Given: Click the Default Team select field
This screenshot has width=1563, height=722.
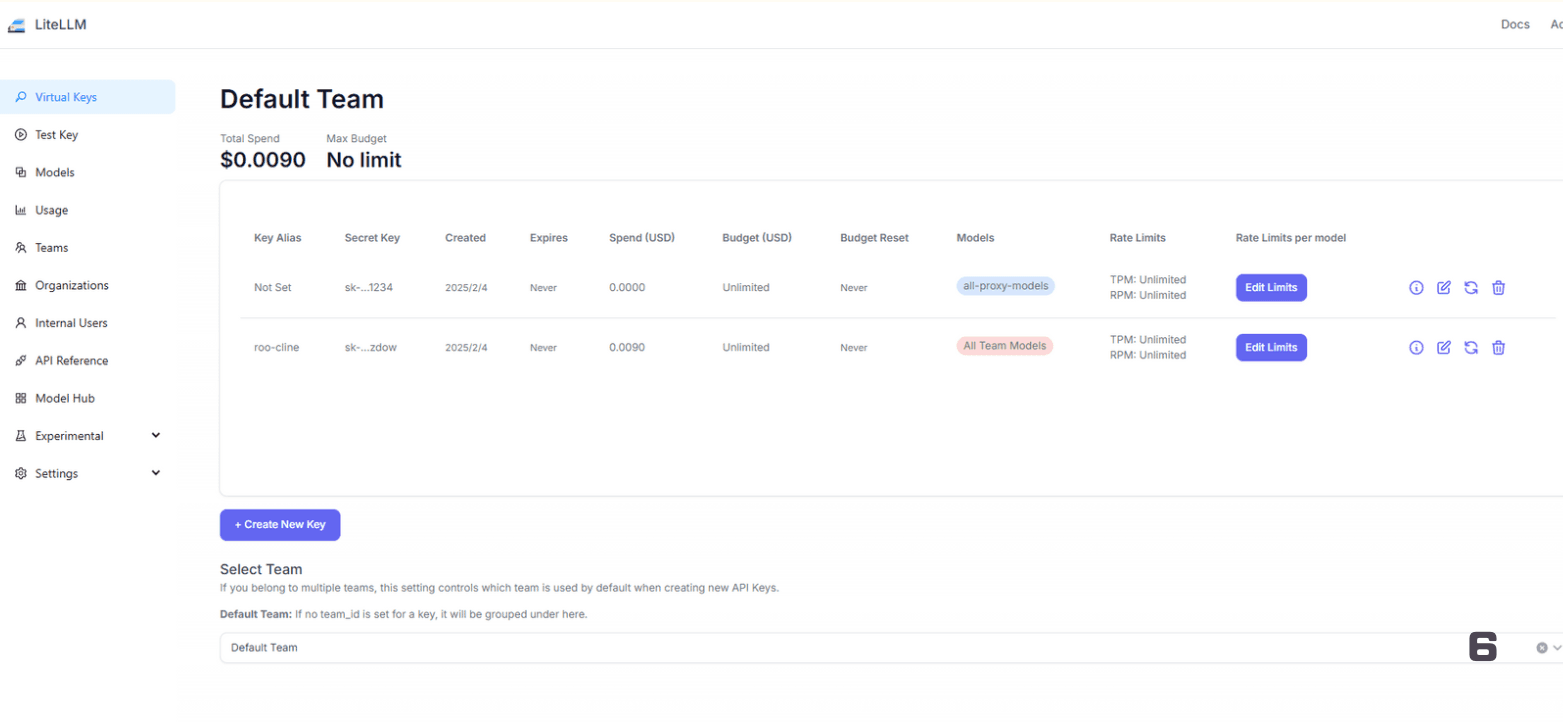Looking at the screenshot, I should click(x=800, y=648).
